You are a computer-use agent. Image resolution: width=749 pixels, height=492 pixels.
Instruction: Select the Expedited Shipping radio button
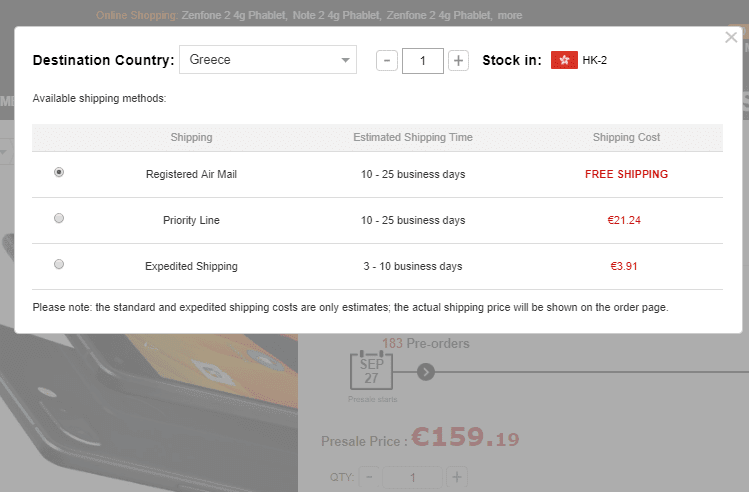[59, 264]
